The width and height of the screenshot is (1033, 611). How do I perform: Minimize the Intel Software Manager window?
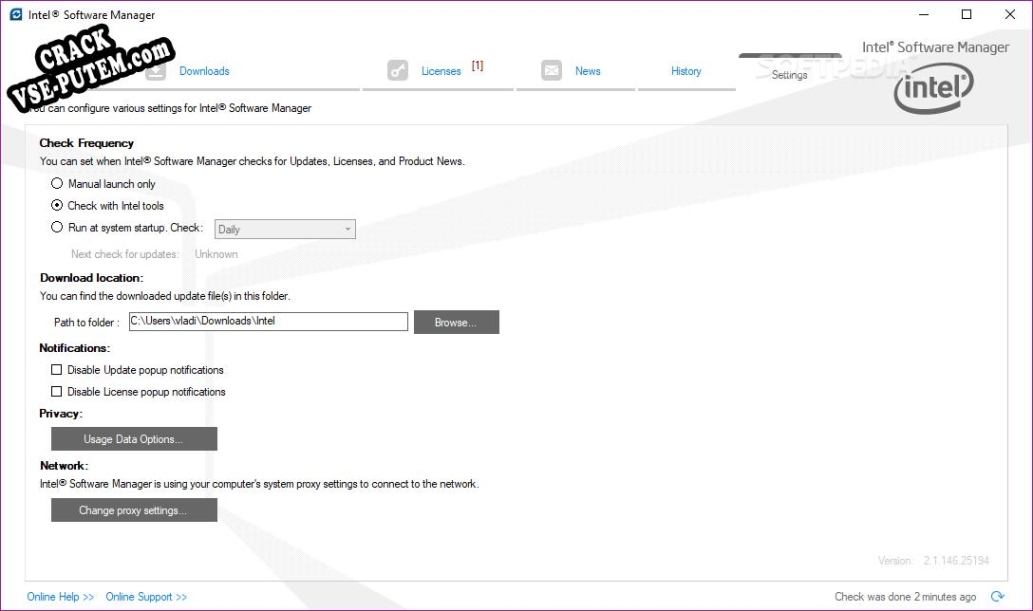pyautogui.click(x=924, y=15)
